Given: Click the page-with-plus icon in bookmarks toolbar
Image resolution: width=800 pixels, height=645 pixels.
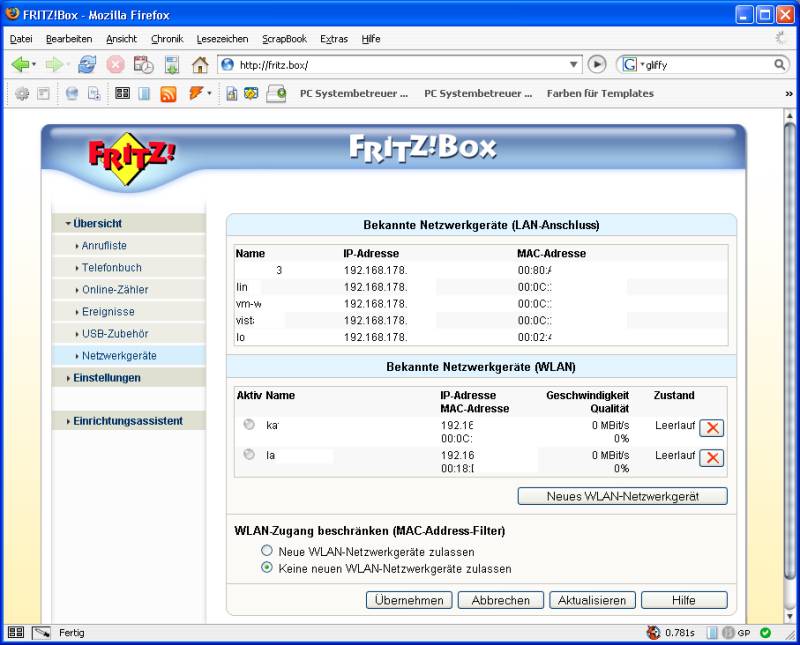Looking at the screenshot, I should (94, 93).
